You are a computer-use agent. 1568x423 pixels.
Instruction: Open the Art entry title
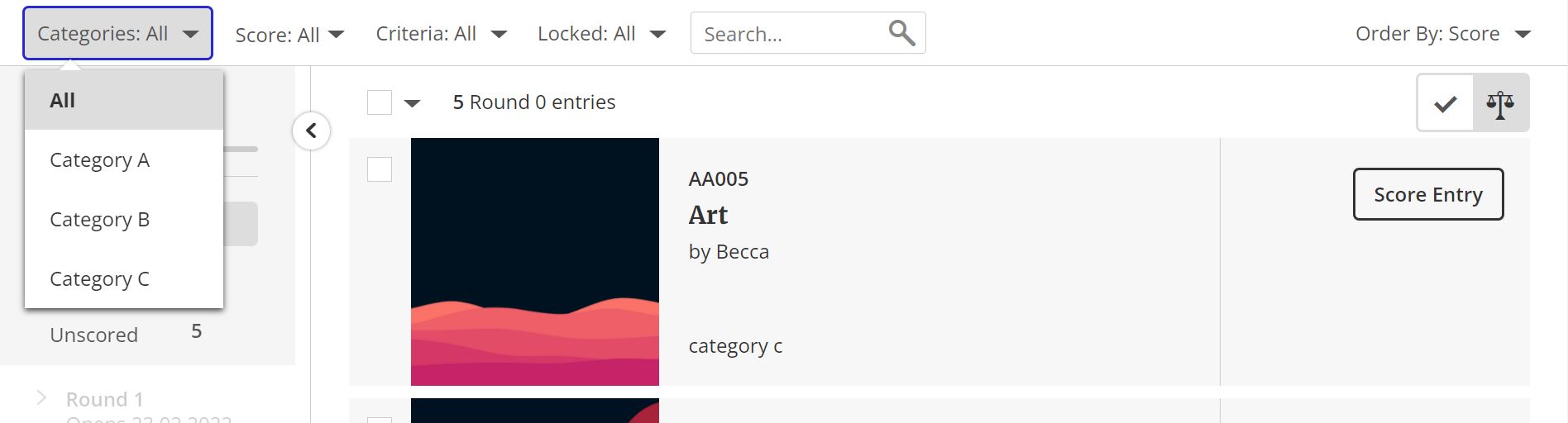(x=708, y=215)
